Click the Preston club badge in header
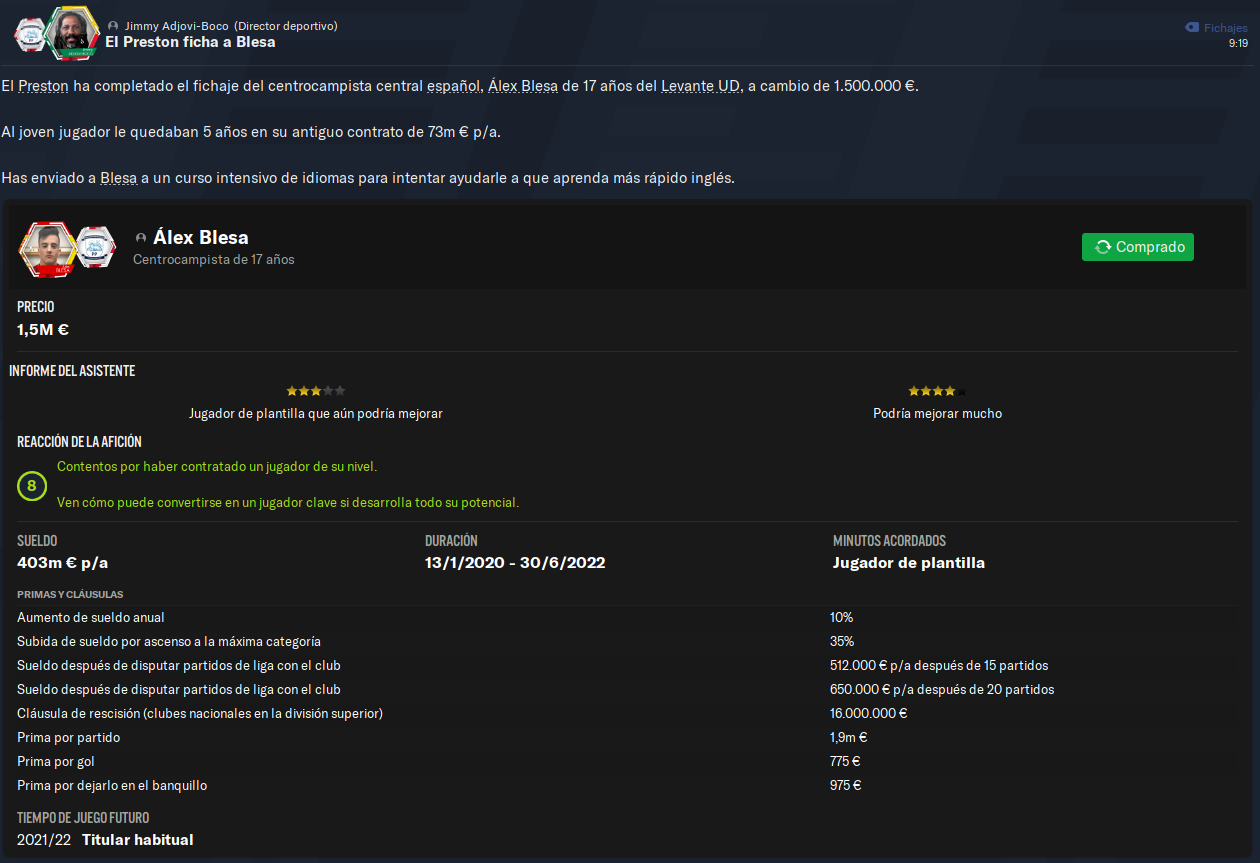The width and height of the screenshot is (1260, 863). tap(30, 34)
